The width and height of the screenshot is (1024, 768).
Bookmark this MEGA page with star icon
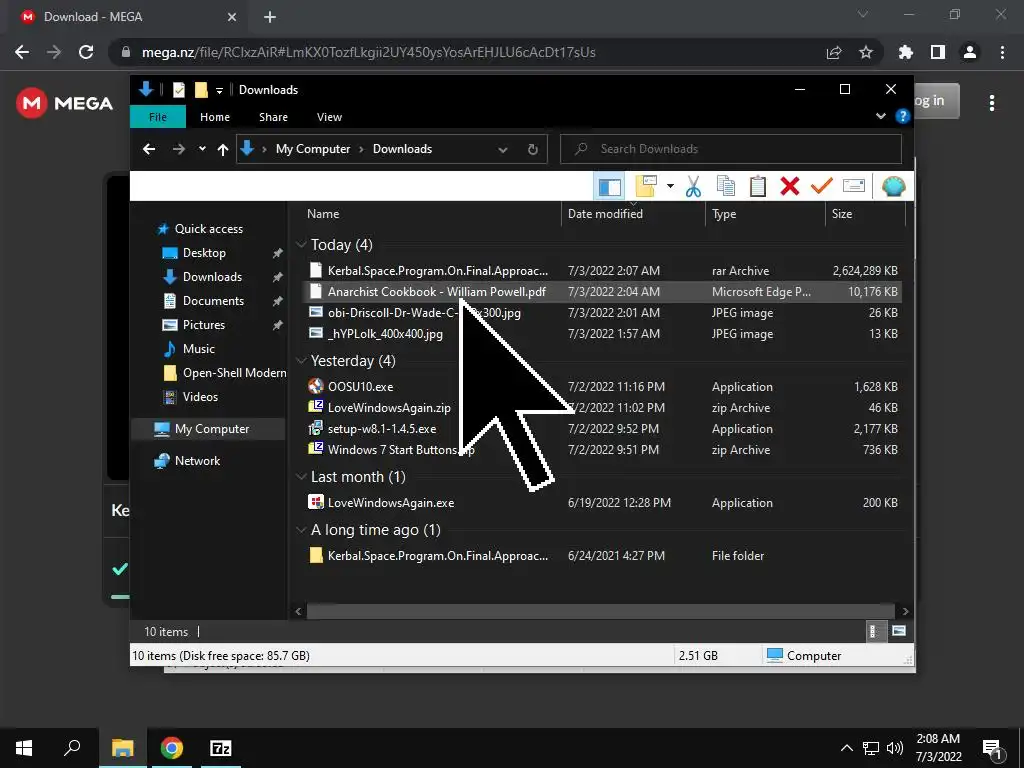point(866,52)
